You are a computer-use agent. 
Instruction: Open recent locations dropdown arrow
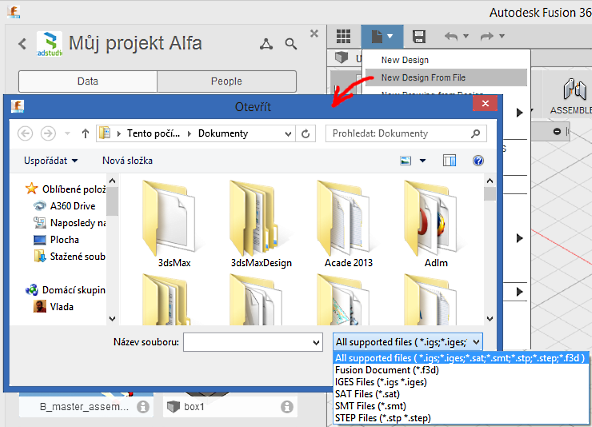68,133
